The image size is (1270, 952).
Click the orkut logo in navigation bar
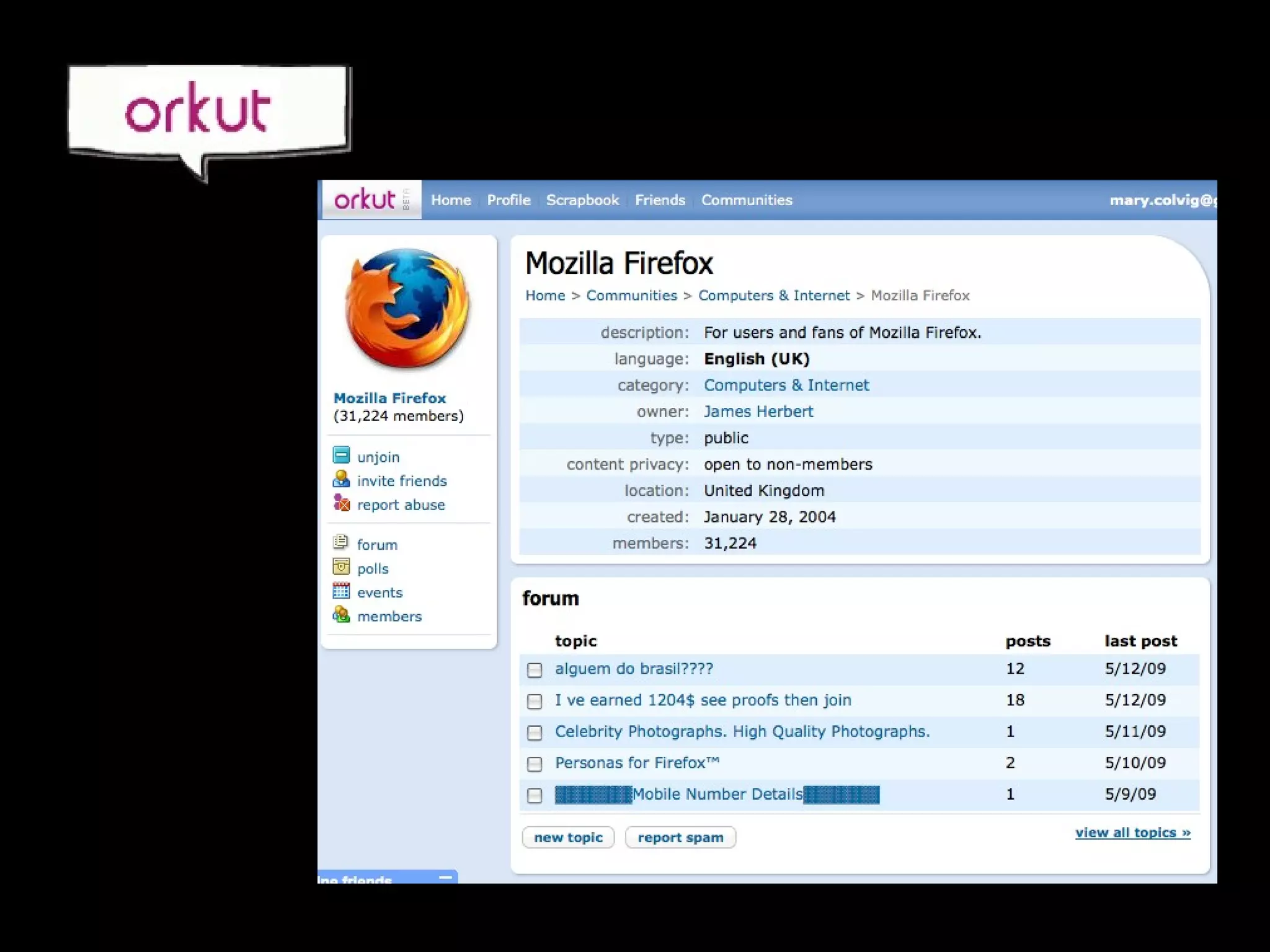point(365,200)
